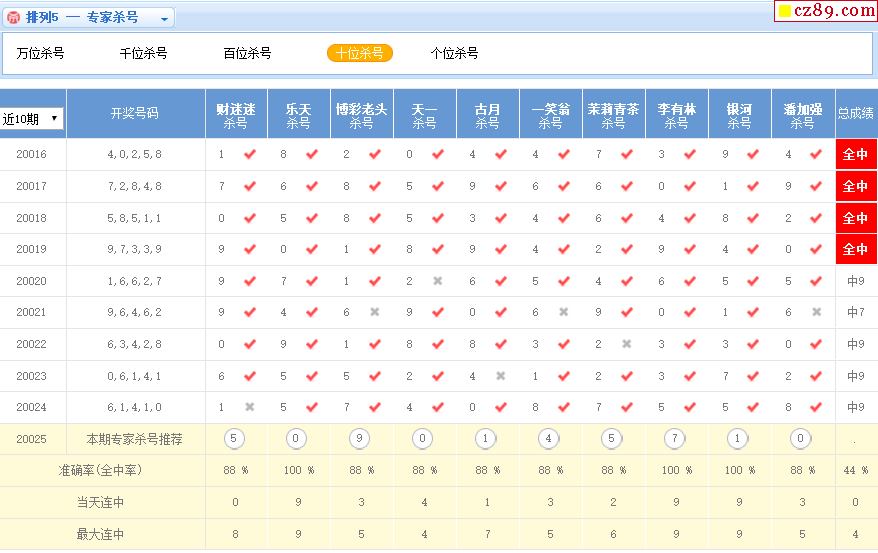Viewport: 878px width, 553px height.
Task: Click the red checkmark in 财迷迷's 20016 row
Action: click(x=250, y=155)
